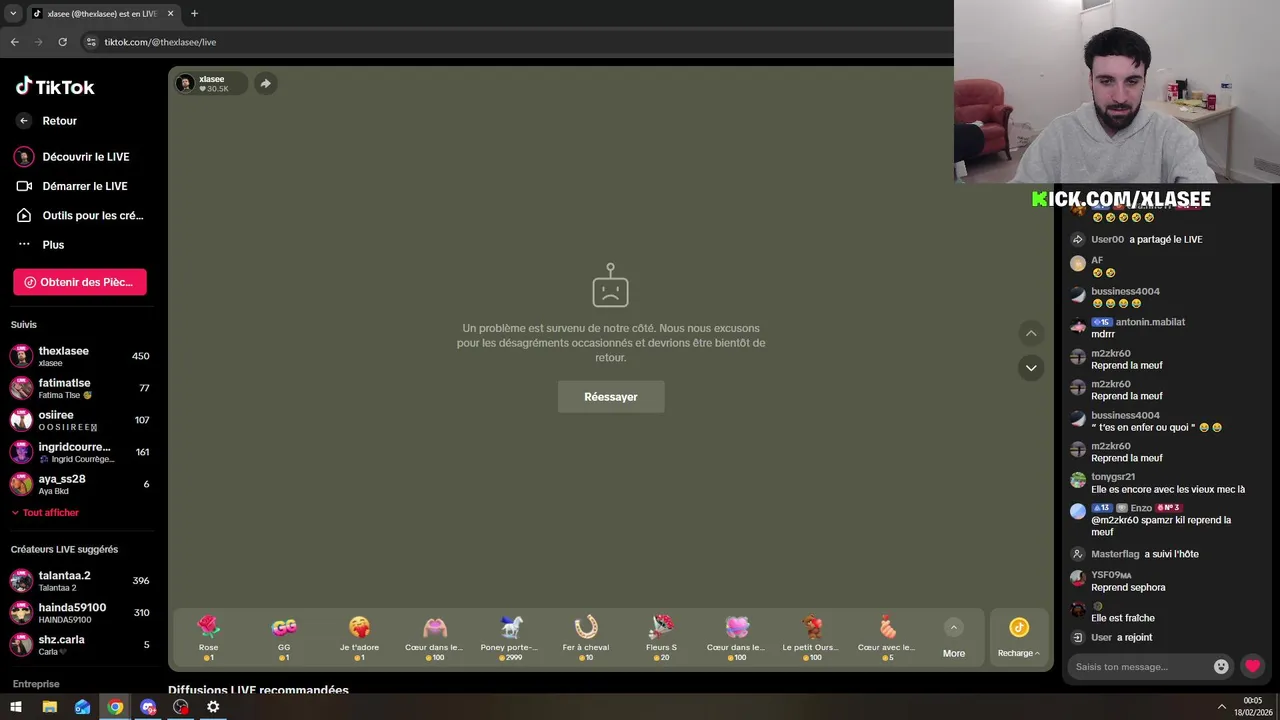Click the Réessayer button

pyautogui.click(x=611, y=397)
